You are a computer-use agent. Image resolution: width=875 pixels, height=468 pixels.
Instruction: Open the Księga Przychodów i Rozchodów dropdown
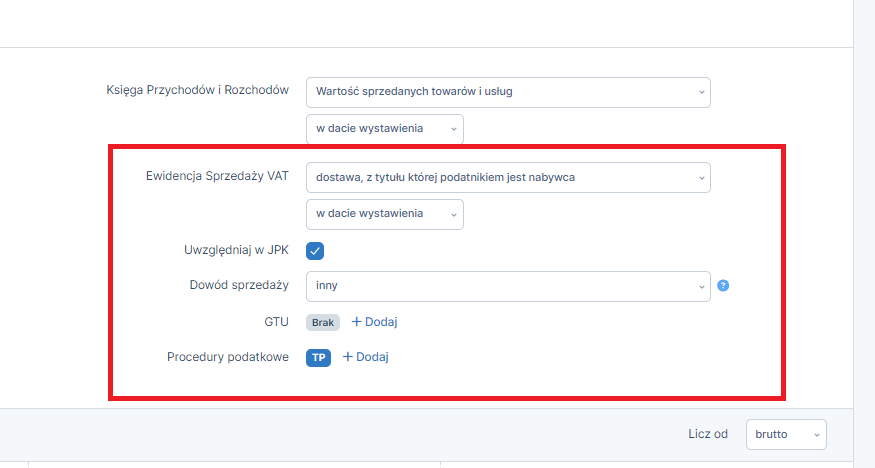tap(508, 92)
